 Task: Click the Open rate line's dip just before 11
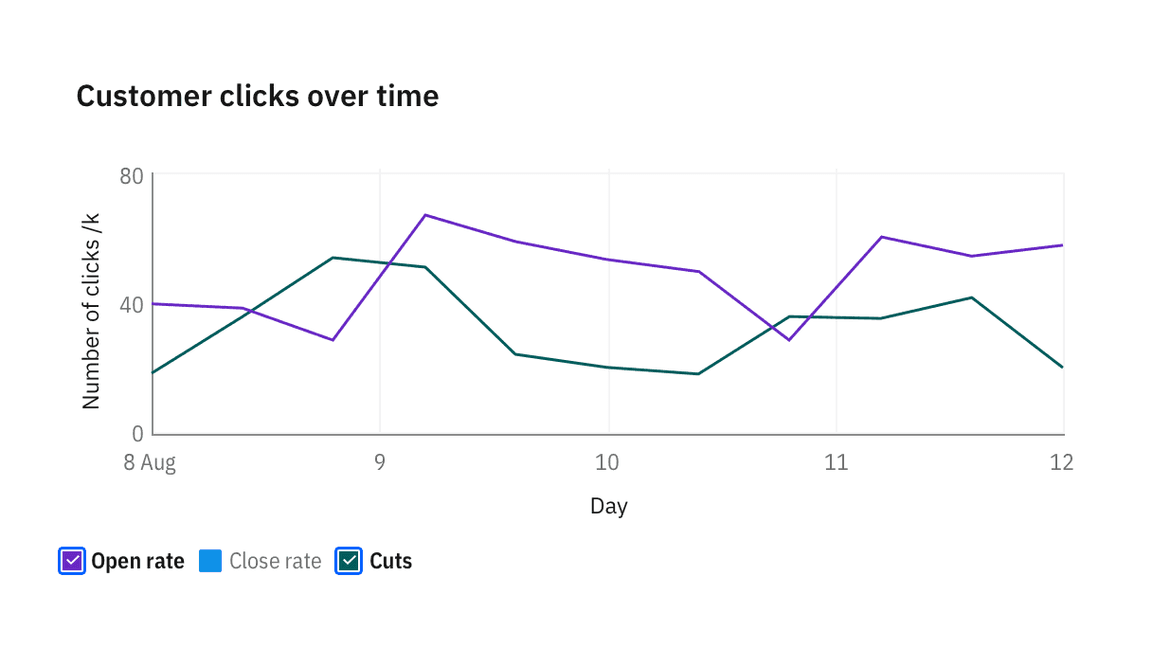point(789,340)
